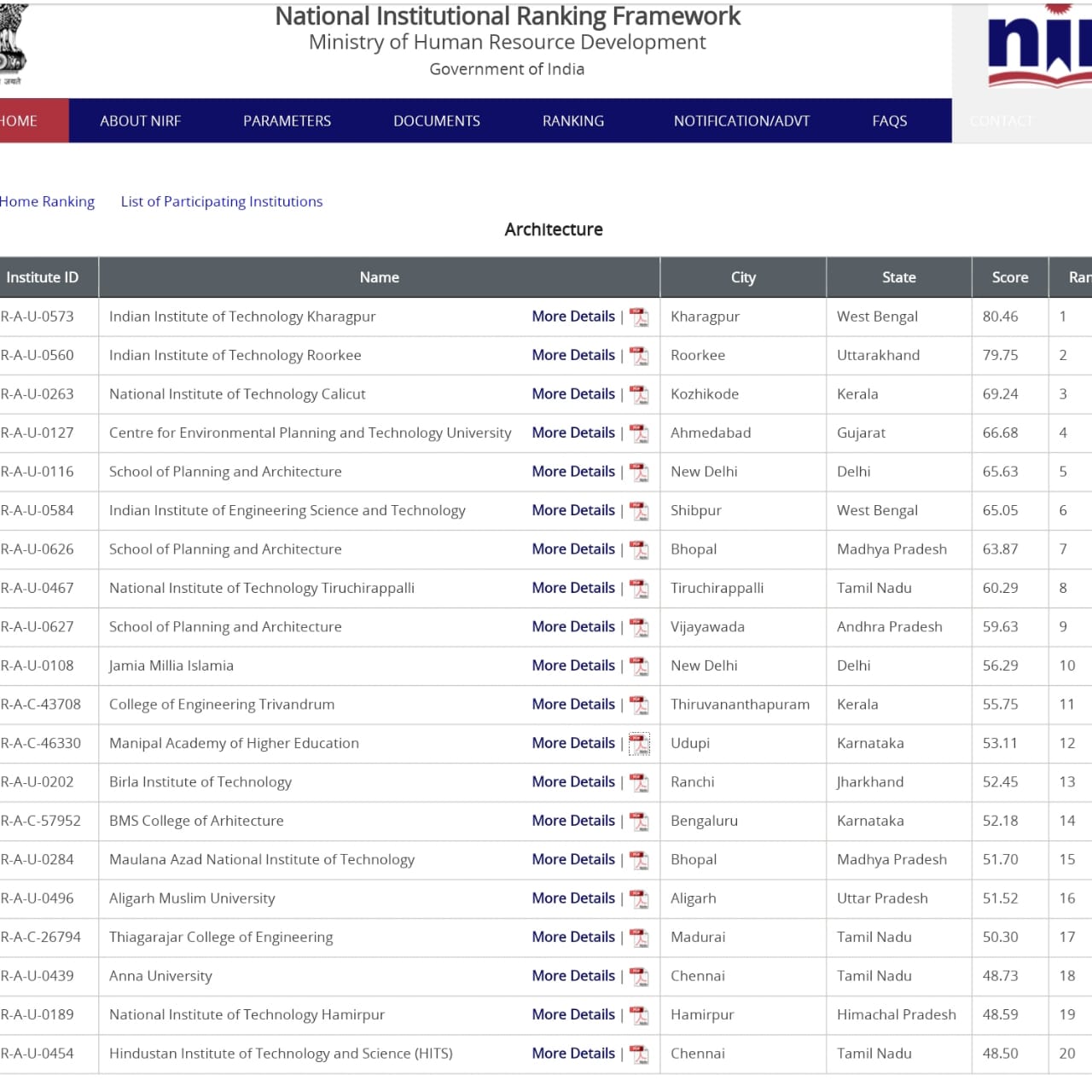Screen dimensions: 1092x1092
Task: Click PDF icon for Anna University
Action: click(x=639, y=977)
